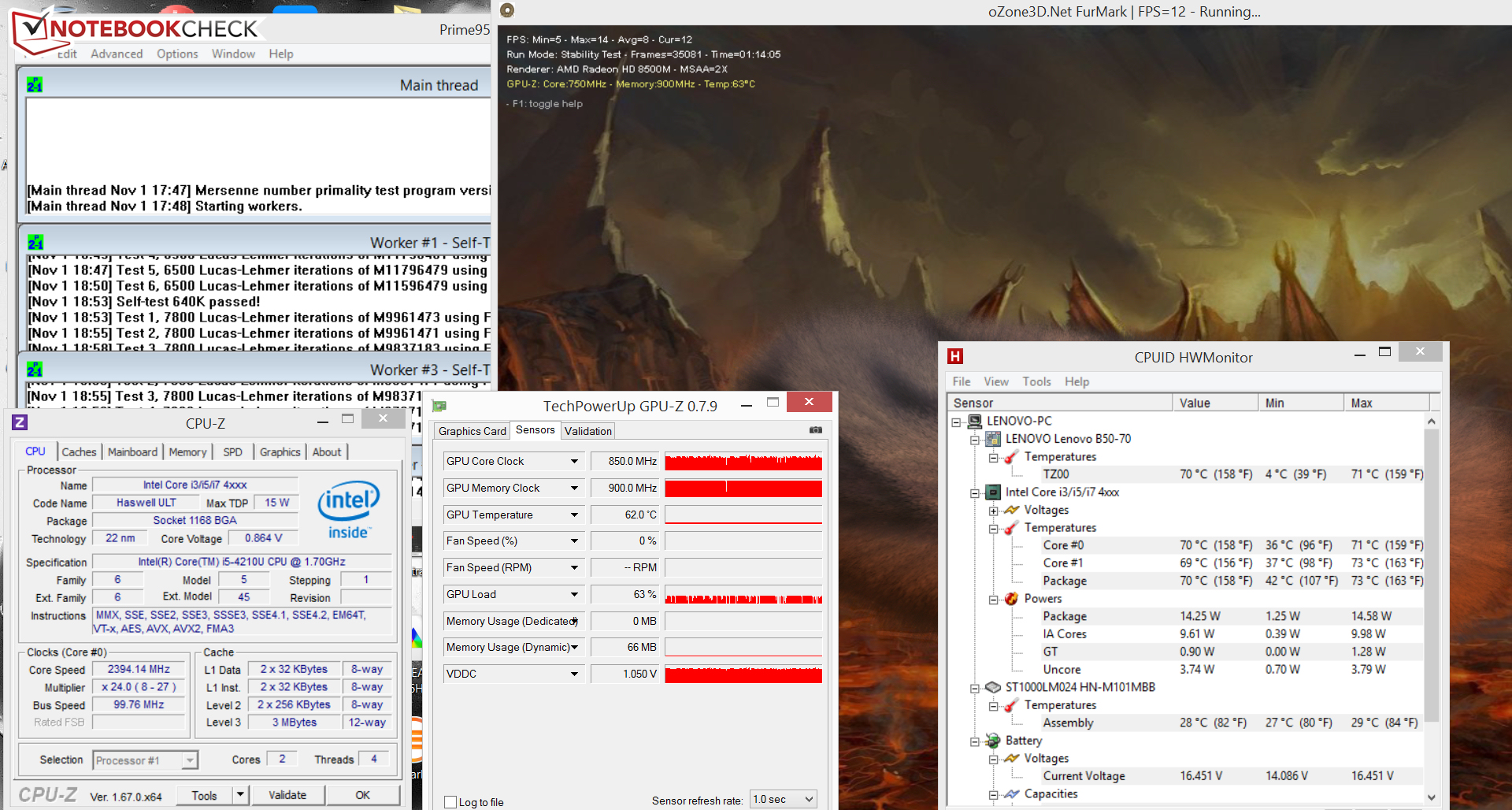Viewport: 1512px width, 810px height.
Task: Open the File menu in HWMonitor
Action: (962, 381)
